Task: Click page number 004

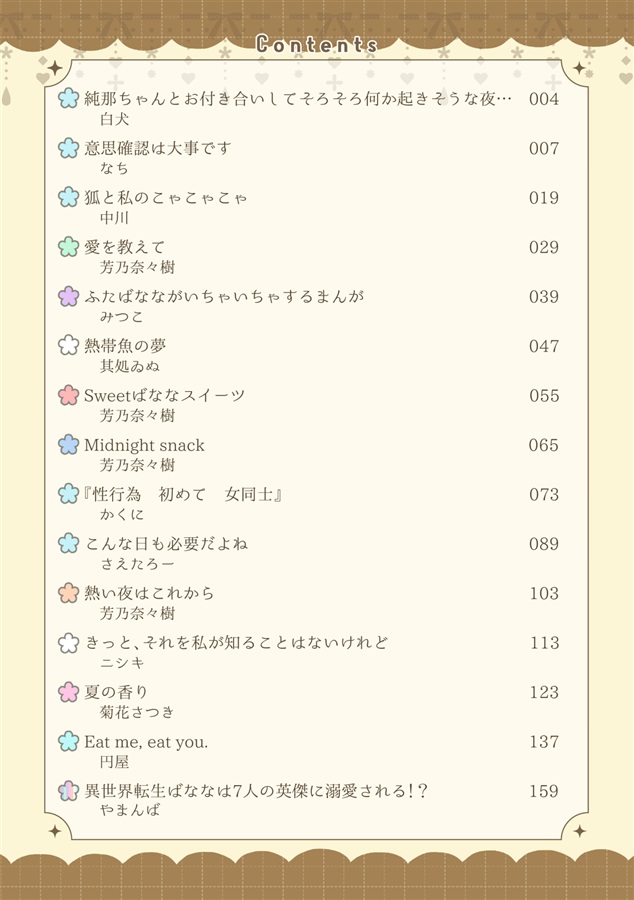Action: tap(544, 99)
